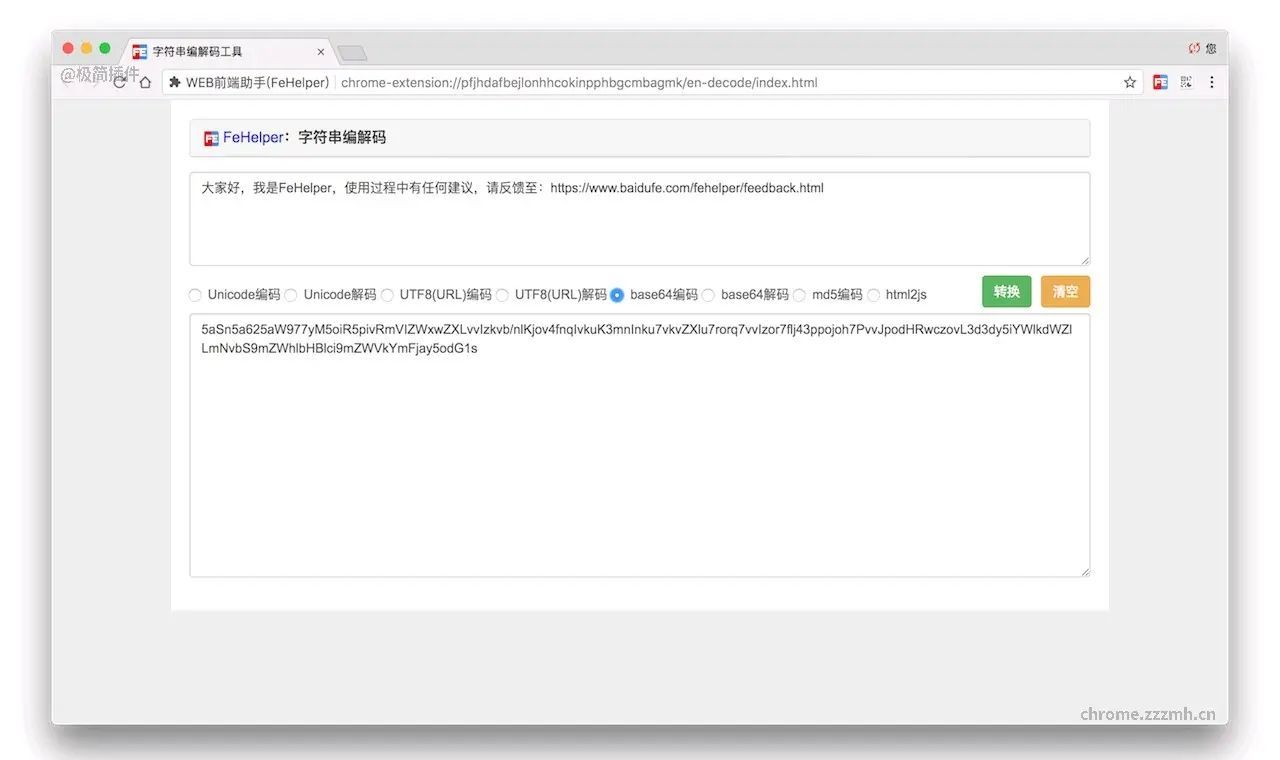Image resolution: width=1280 pixels, height=760 pixels.
Task: Select the md5编码 radio button
Action: pos(799,295)
